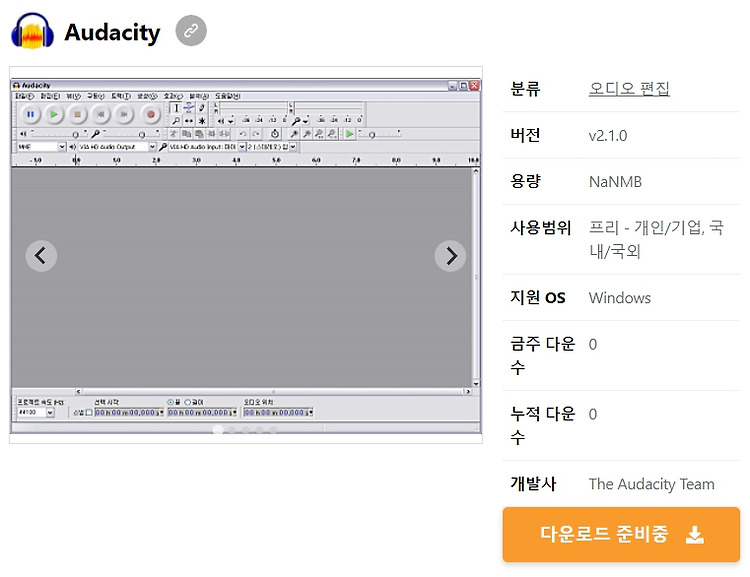Select the asterisk Multi-tool
Image resolution: width=750 pixels, height=577 pixels.
[x=202, y=121]
